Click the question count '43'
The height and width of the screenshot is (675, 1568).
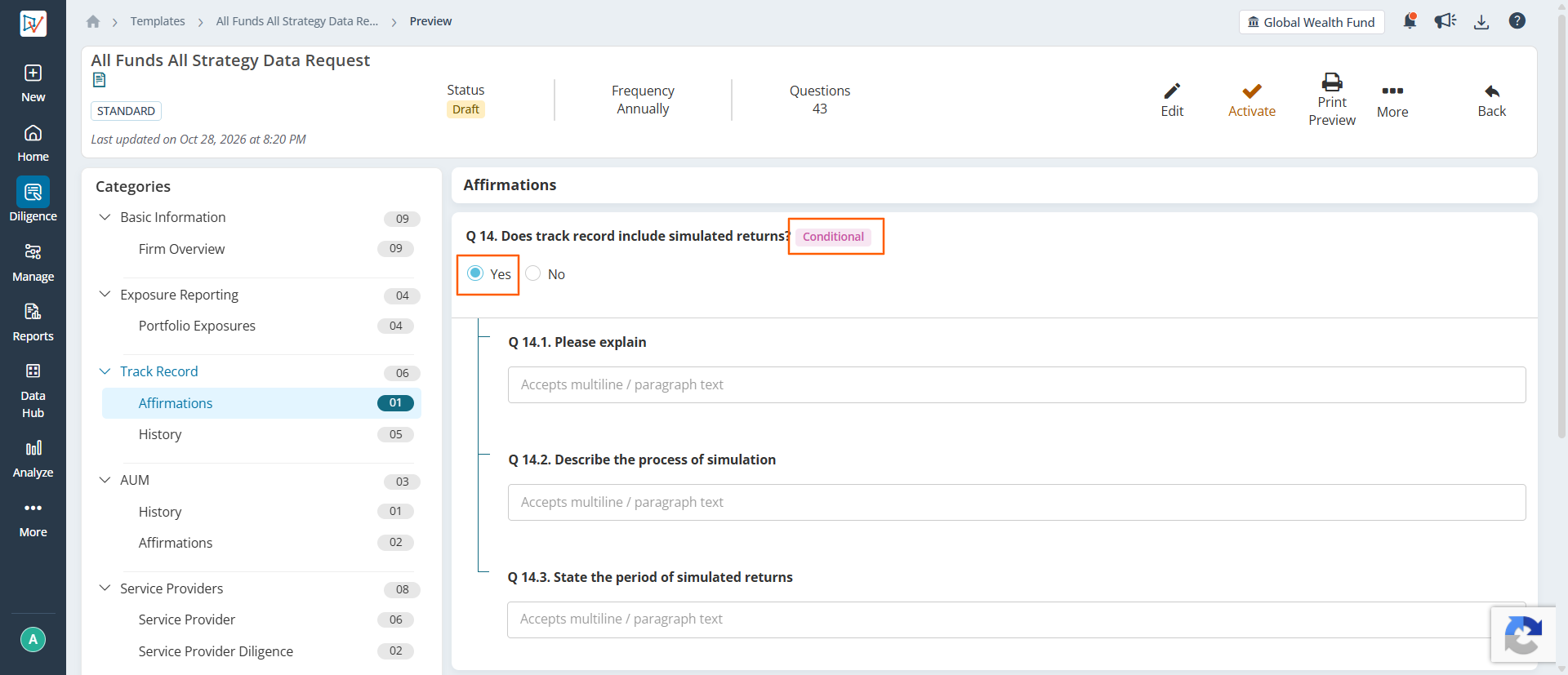click(x=820, y=109)
